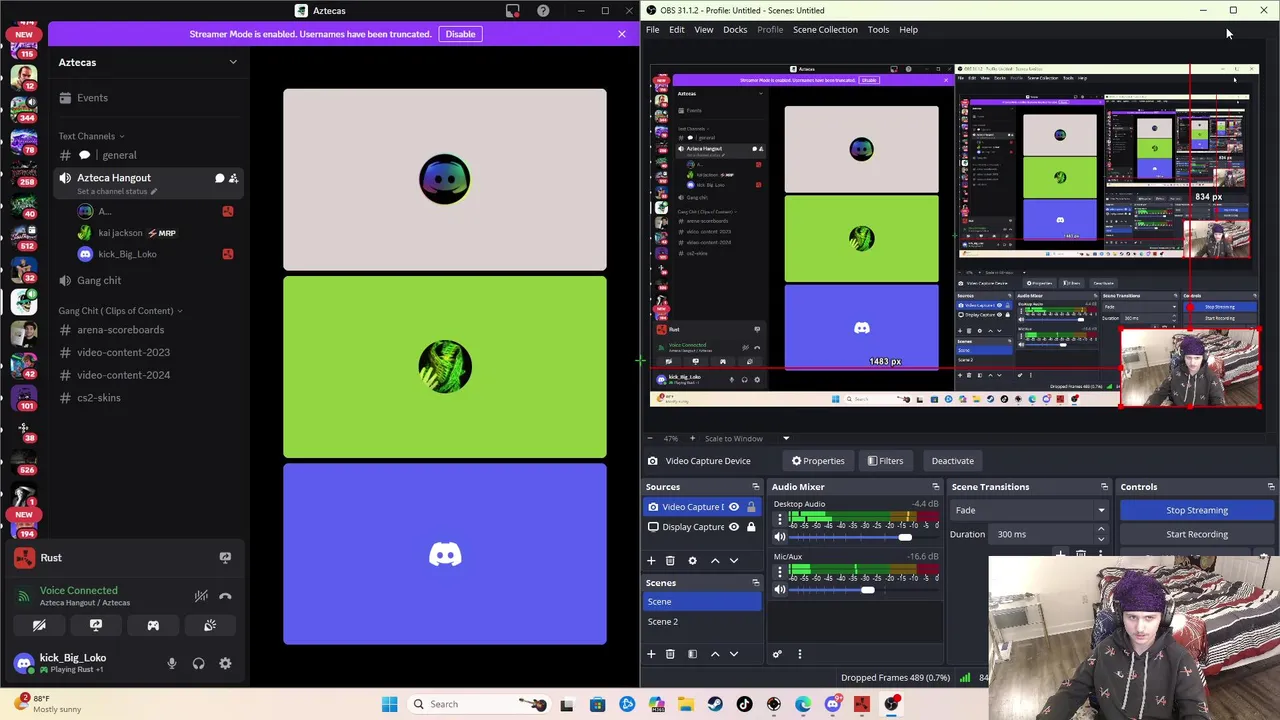Increase or decrease transition duration with the stepper
This screenshot has height=720, width=1280.
click(x=1101, y=534)
